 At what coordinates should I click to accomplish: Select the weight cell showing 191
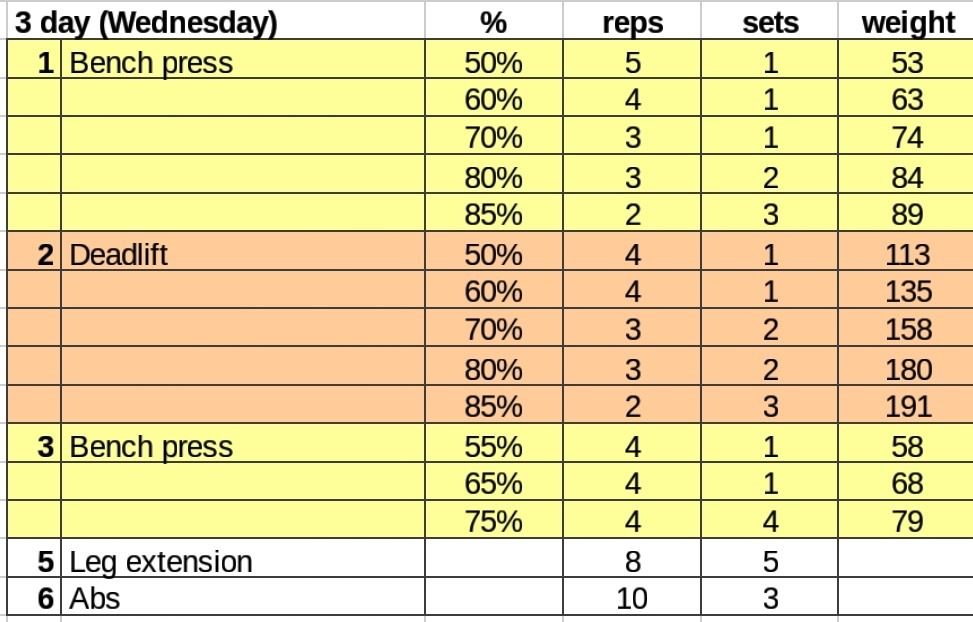point(908,407)
